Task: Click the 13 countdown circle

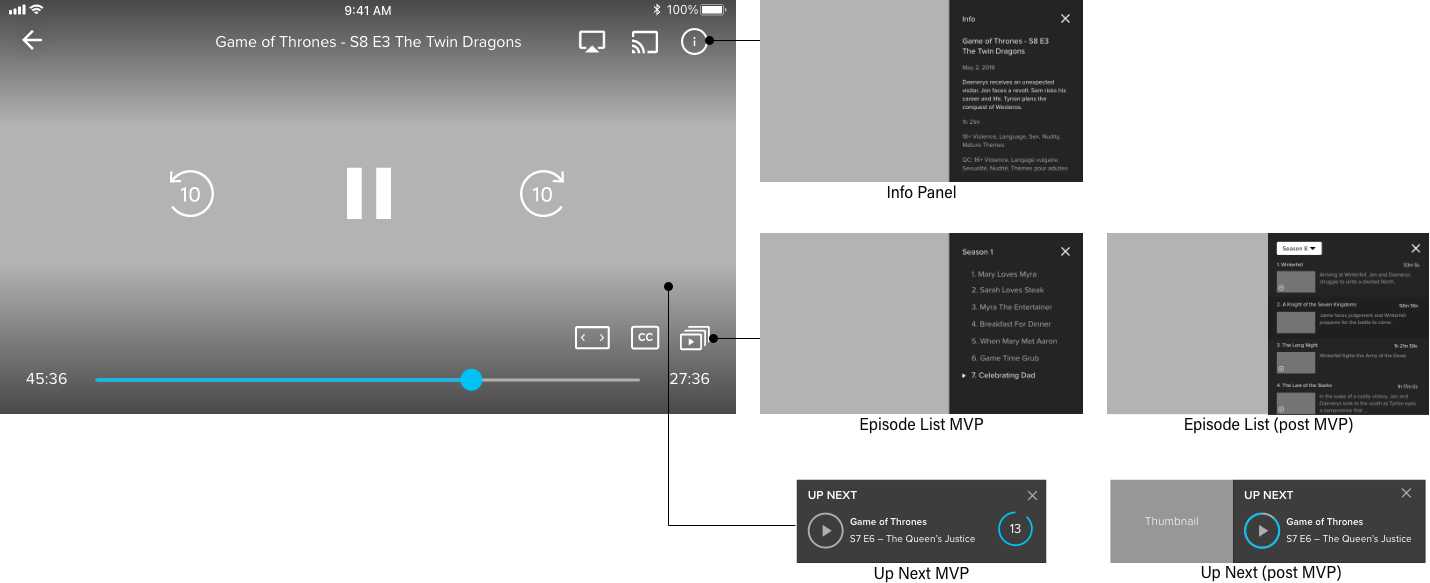Action: pyautogui.click(x=1015, y=529)
